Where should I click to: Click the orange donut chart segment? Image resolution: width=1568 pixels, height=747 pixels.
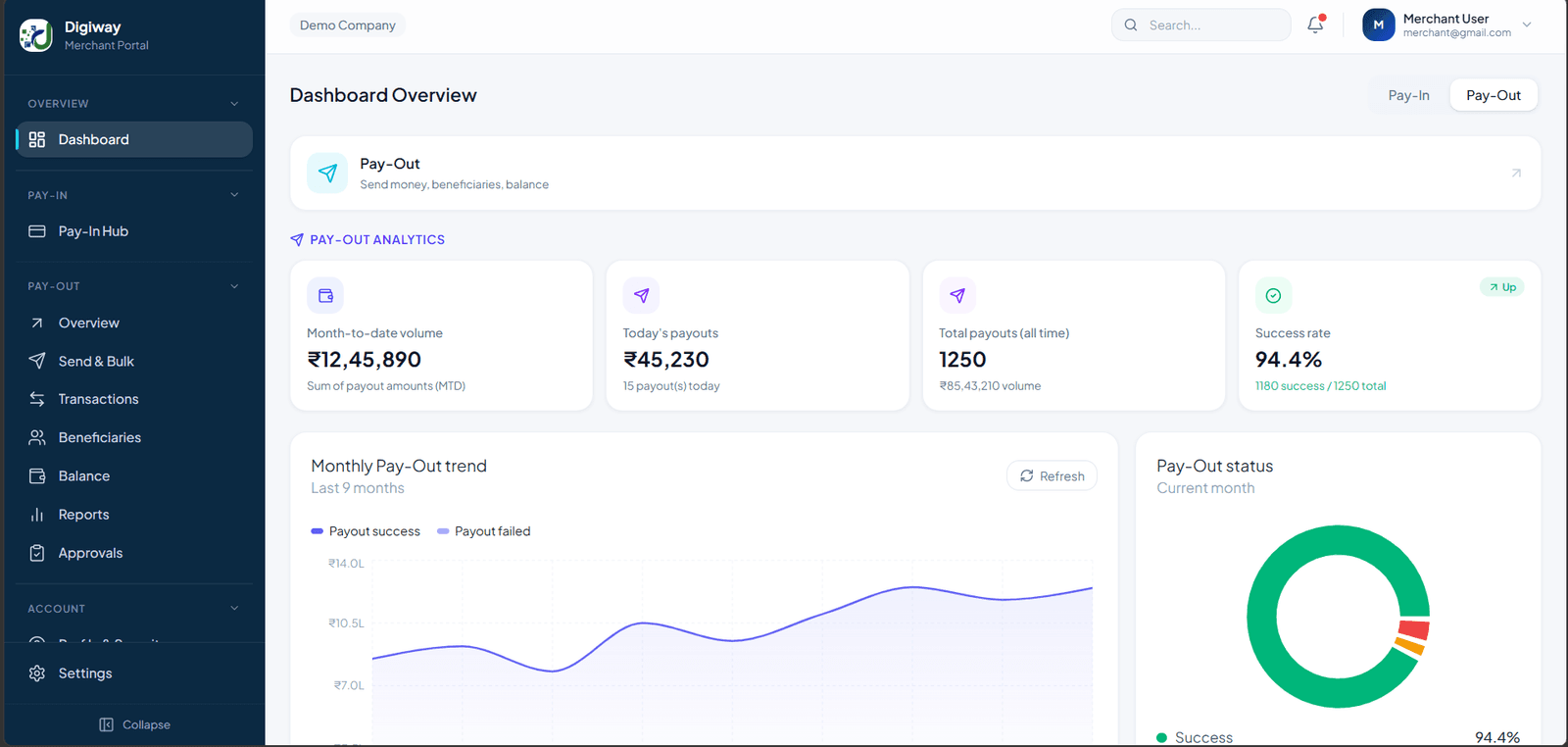pos(1409,645)
